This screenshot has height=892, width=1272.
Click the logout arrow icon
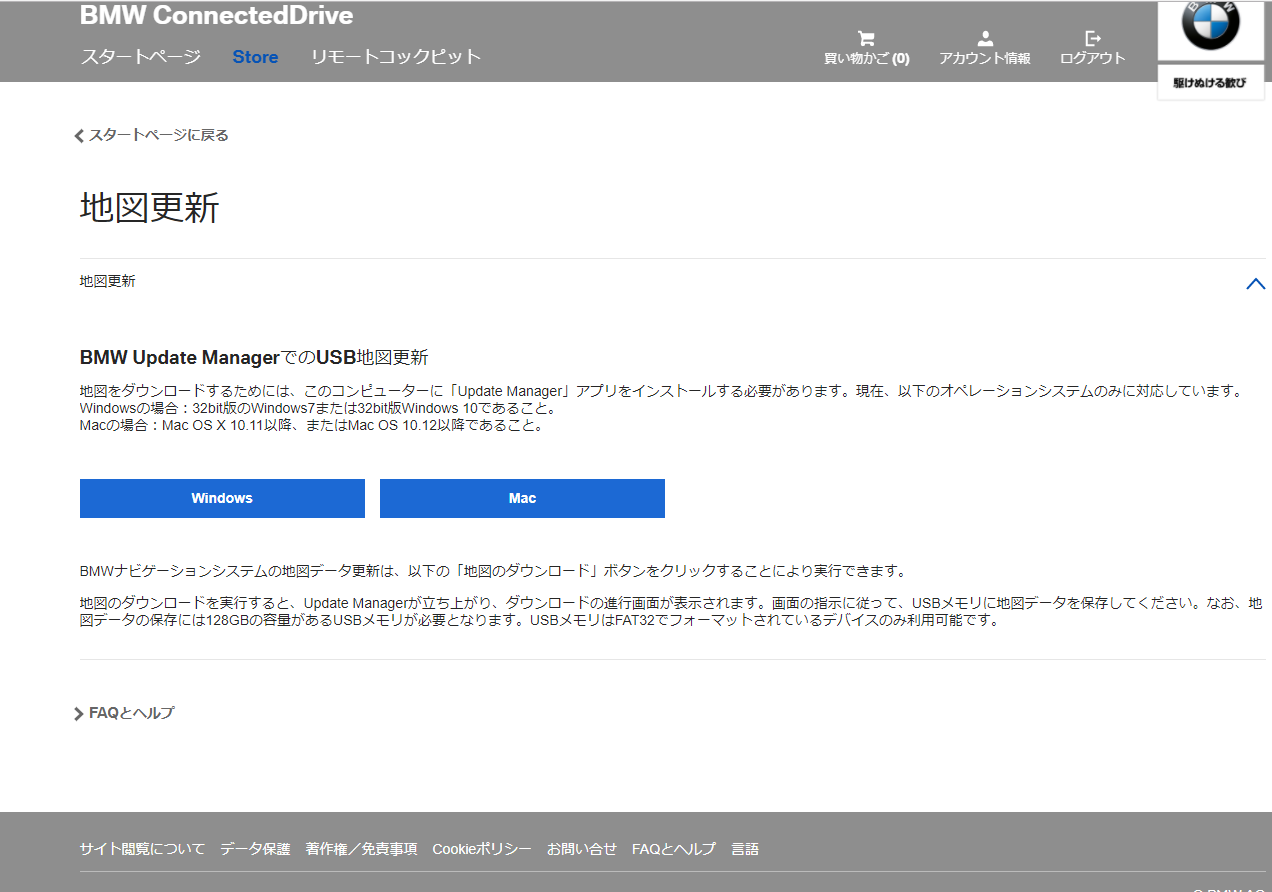tap(1093, 39)
